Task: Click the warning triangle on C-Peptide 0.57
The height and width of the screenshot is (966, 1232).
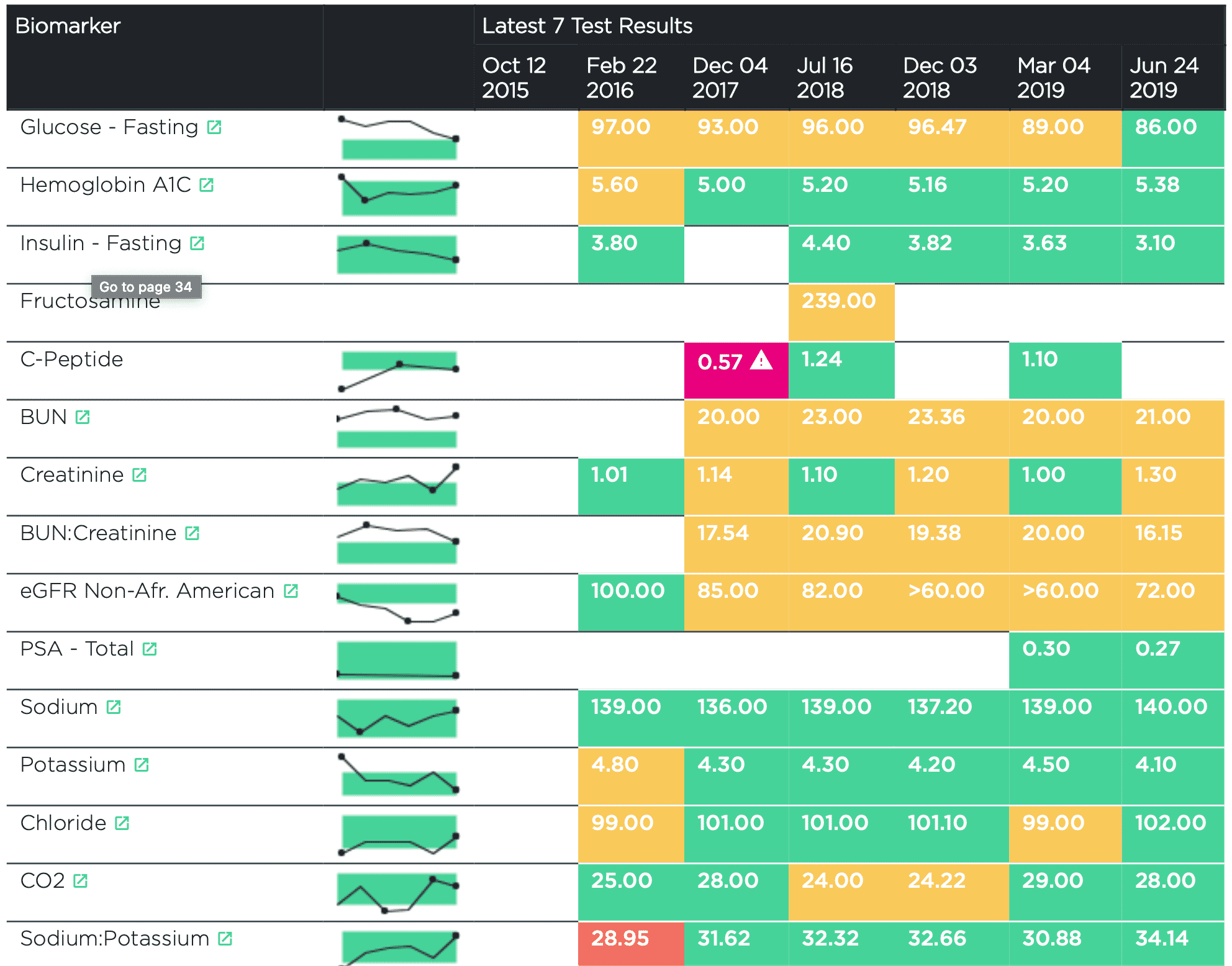Action: click(761, 361)
